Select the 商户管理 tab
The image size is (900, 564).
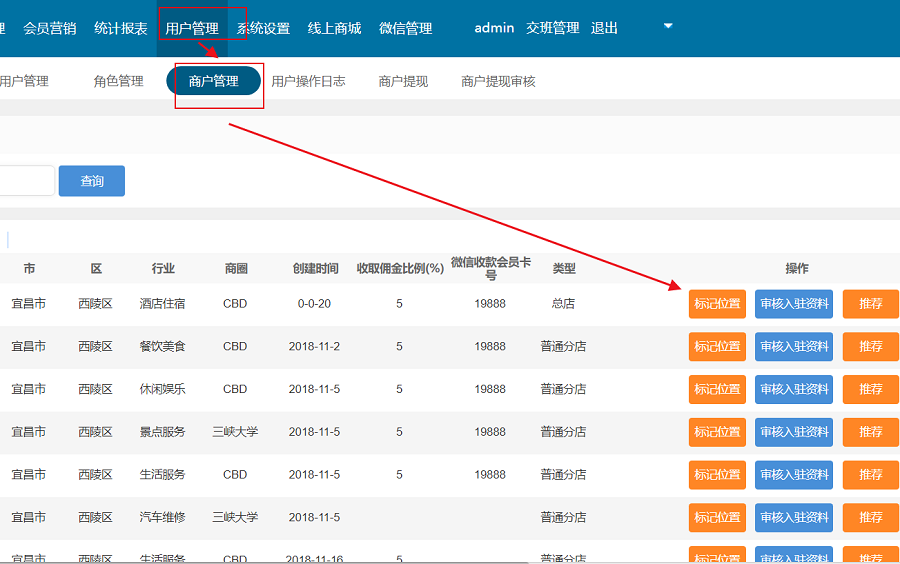coord(214,81)
